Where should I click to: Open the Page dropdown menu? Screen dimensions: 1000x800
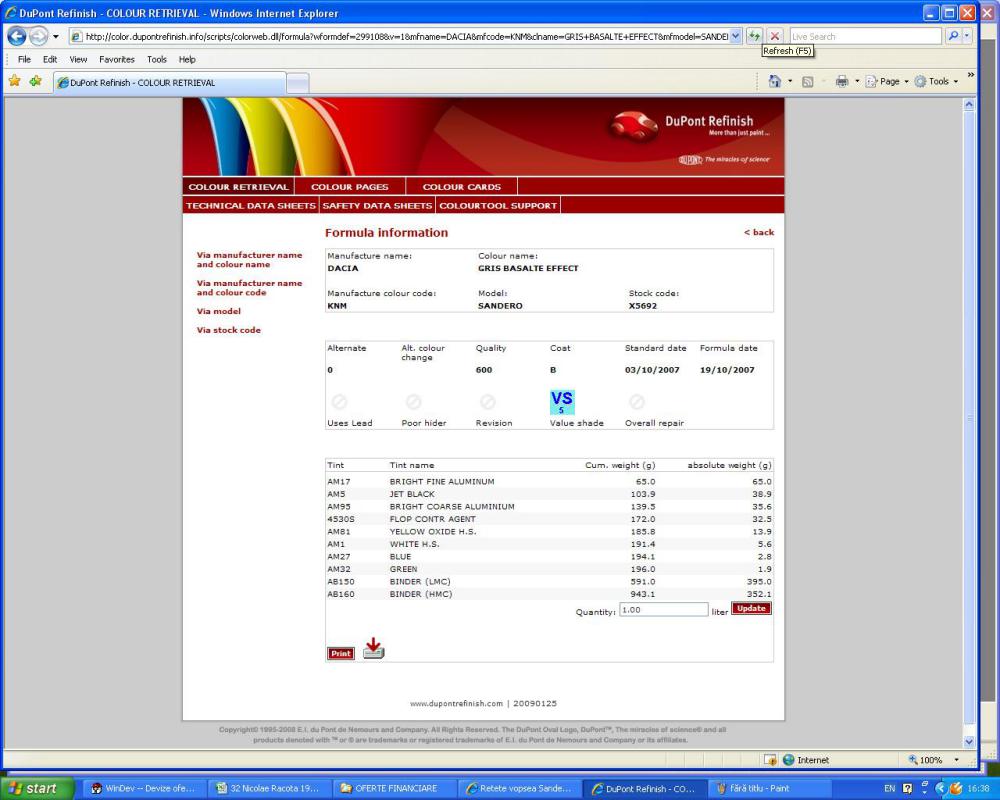[888, 82]
